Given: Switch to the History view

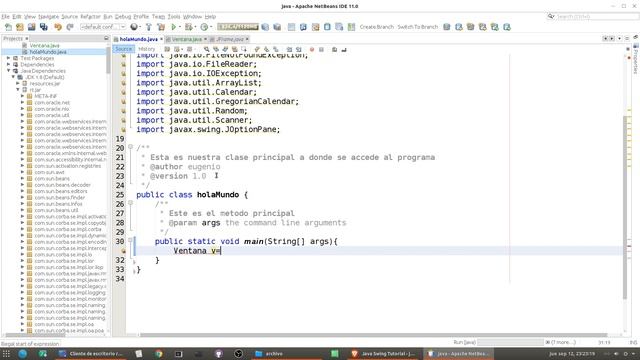Looking at the screenshot, I should click(147, 49).
